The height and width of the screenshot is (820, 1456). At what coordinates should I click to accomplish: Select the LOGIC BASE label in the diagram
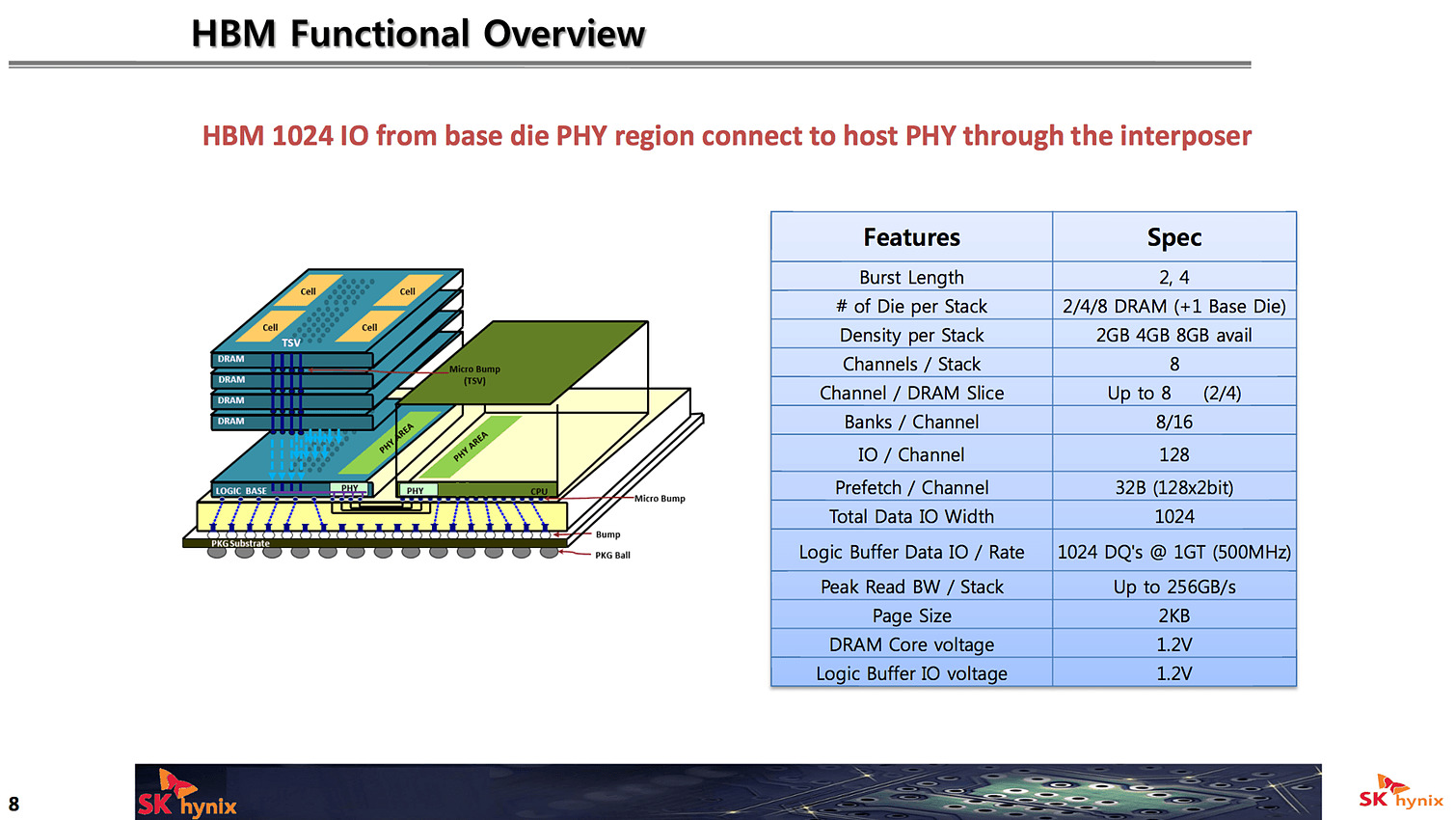[241, 491]
